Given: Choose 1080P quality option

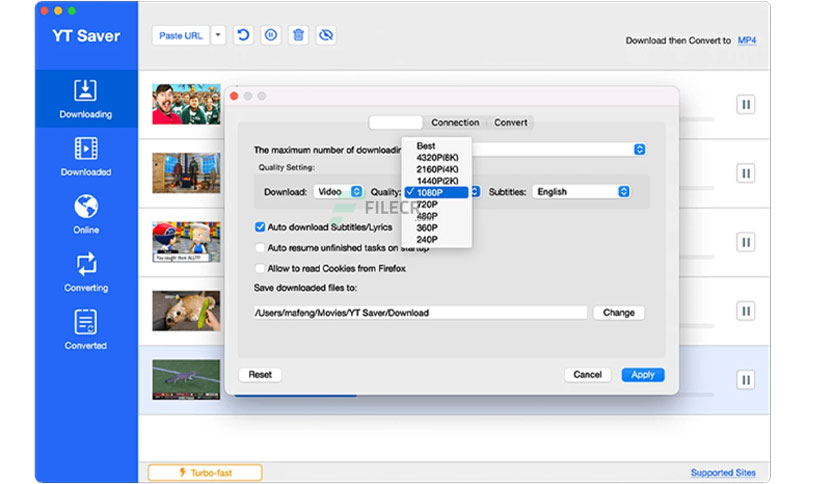Looking at the screenshot, I should click(x=436, y=192).
